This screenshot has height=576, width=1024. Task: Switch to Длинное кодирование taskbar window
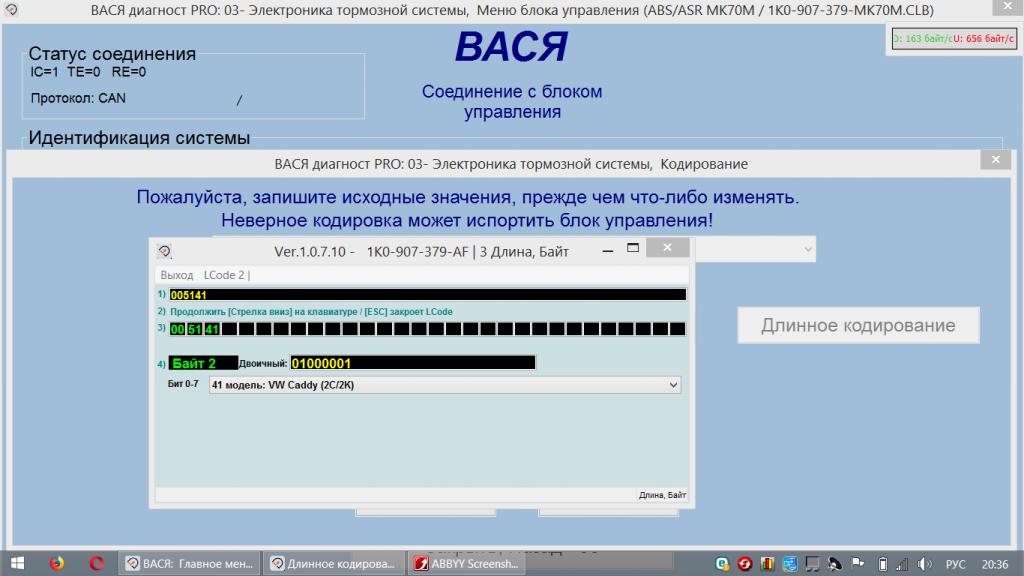point(333,564)
